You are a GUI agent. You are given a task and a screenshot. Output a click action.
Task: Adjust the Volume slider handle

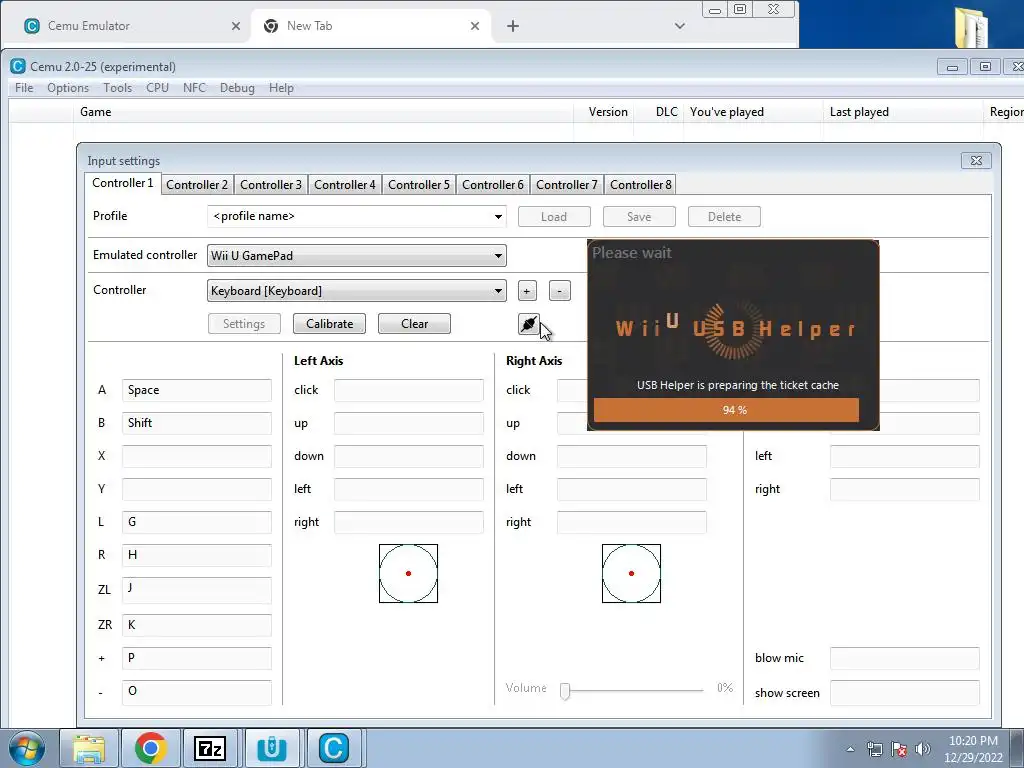point(565,690)
